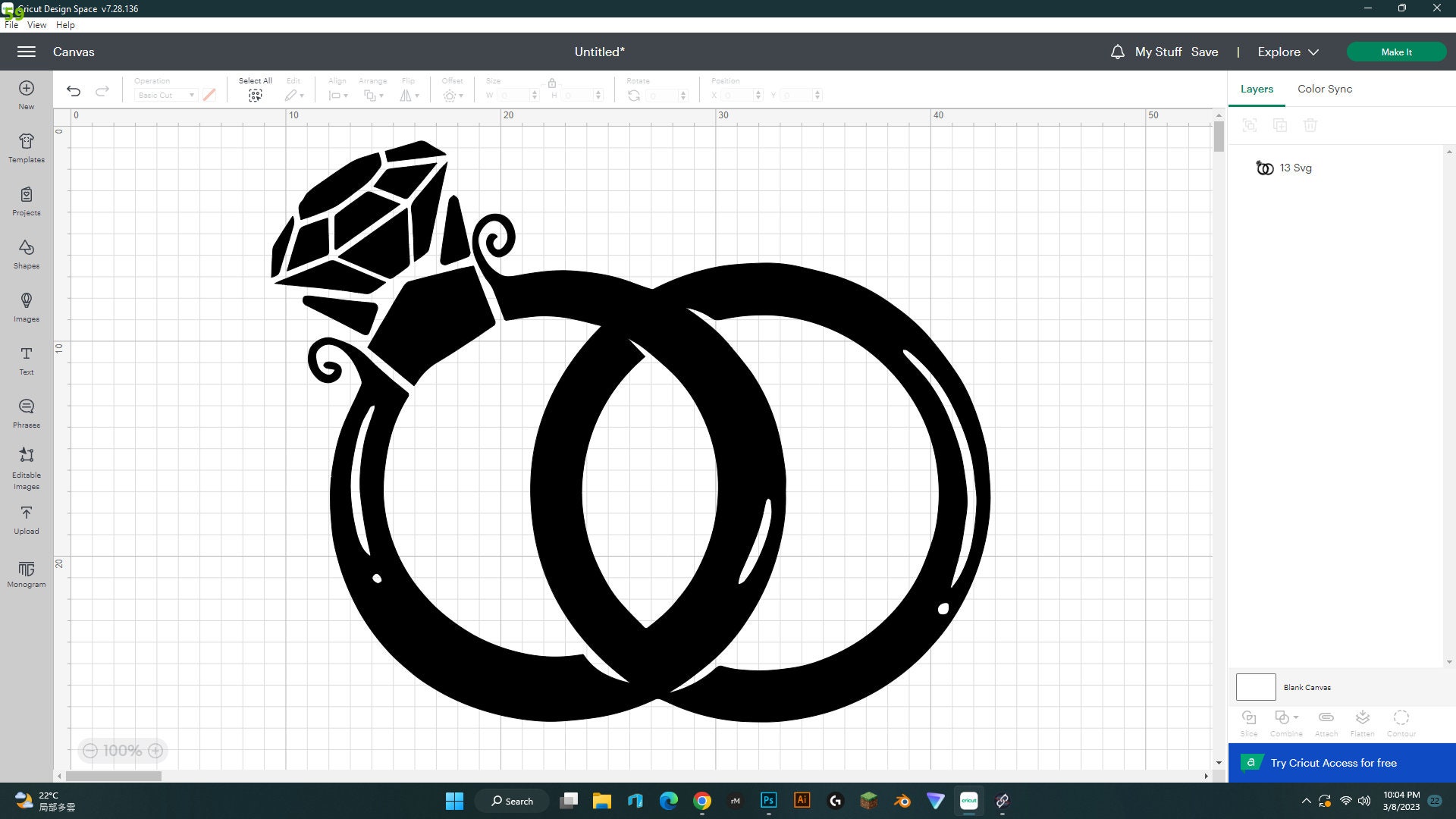Open the Templates panel

click(x=26, y=146)
